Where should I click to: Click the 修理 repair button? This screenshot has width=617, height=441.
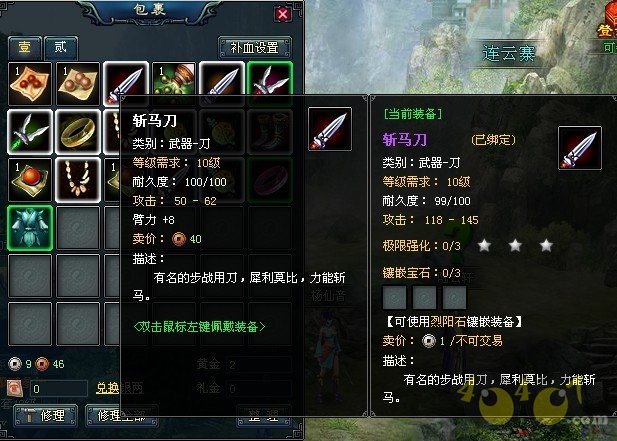click(x=46, y=415)
